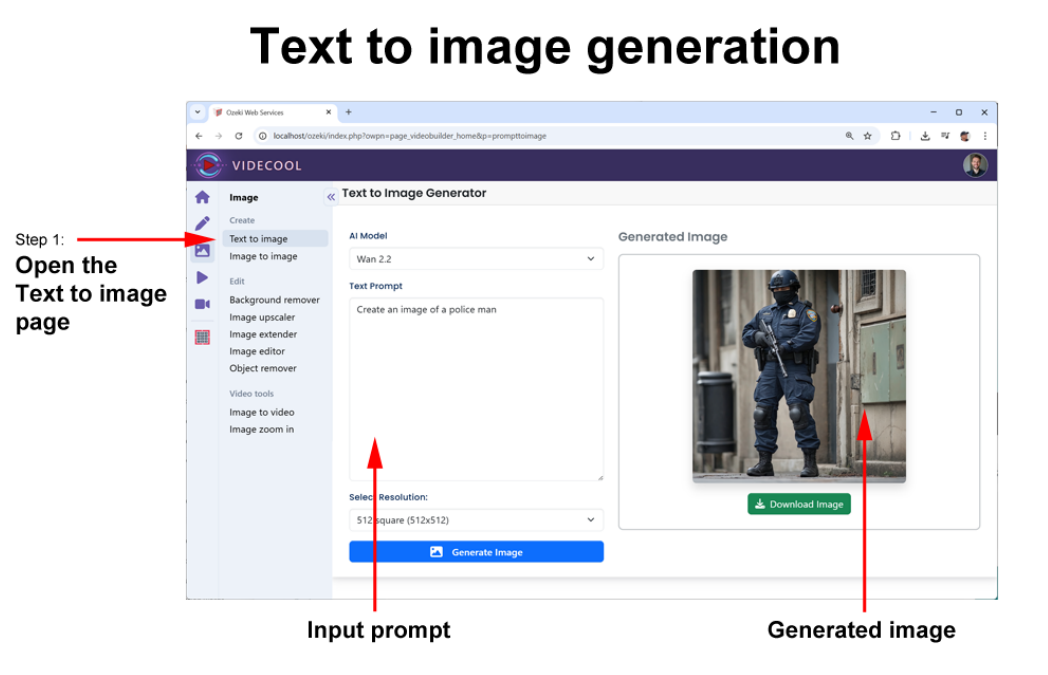The width and height of the screenshot is (1048, 675).
Task: Open the play triangle sidebar icon
Action: pos(202,277)
